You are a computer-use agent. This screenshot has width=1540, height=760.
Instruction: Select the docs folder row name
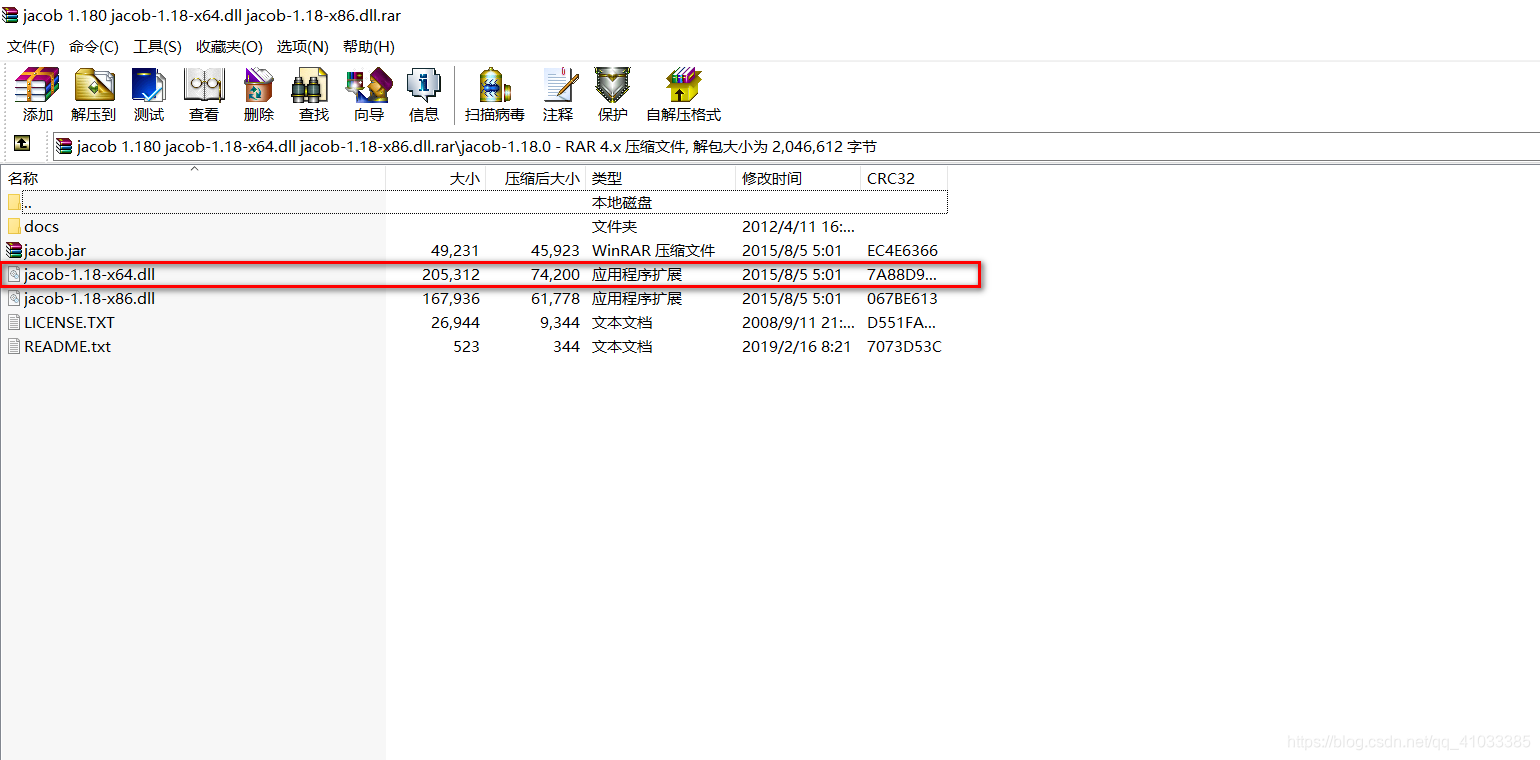pyautogui.click(x=42, y=227)
